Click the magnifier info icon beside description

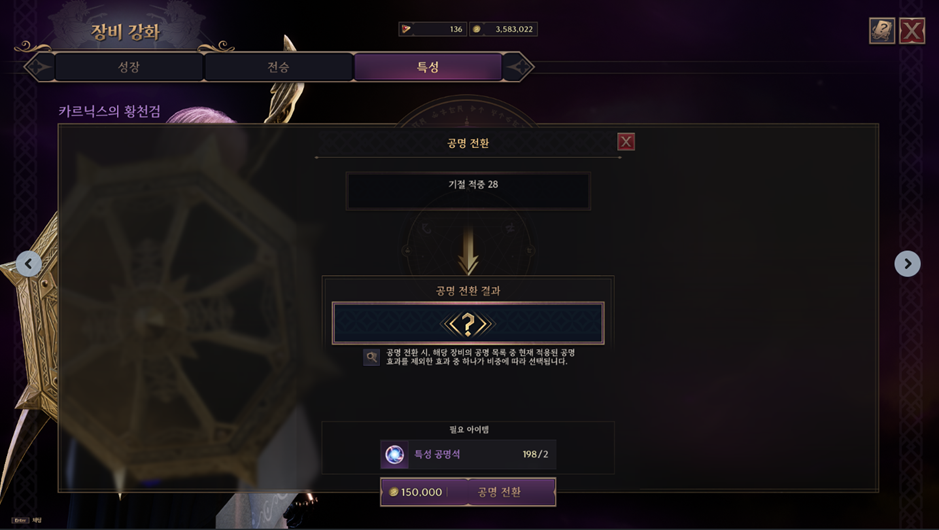click(x=371, y=357)
